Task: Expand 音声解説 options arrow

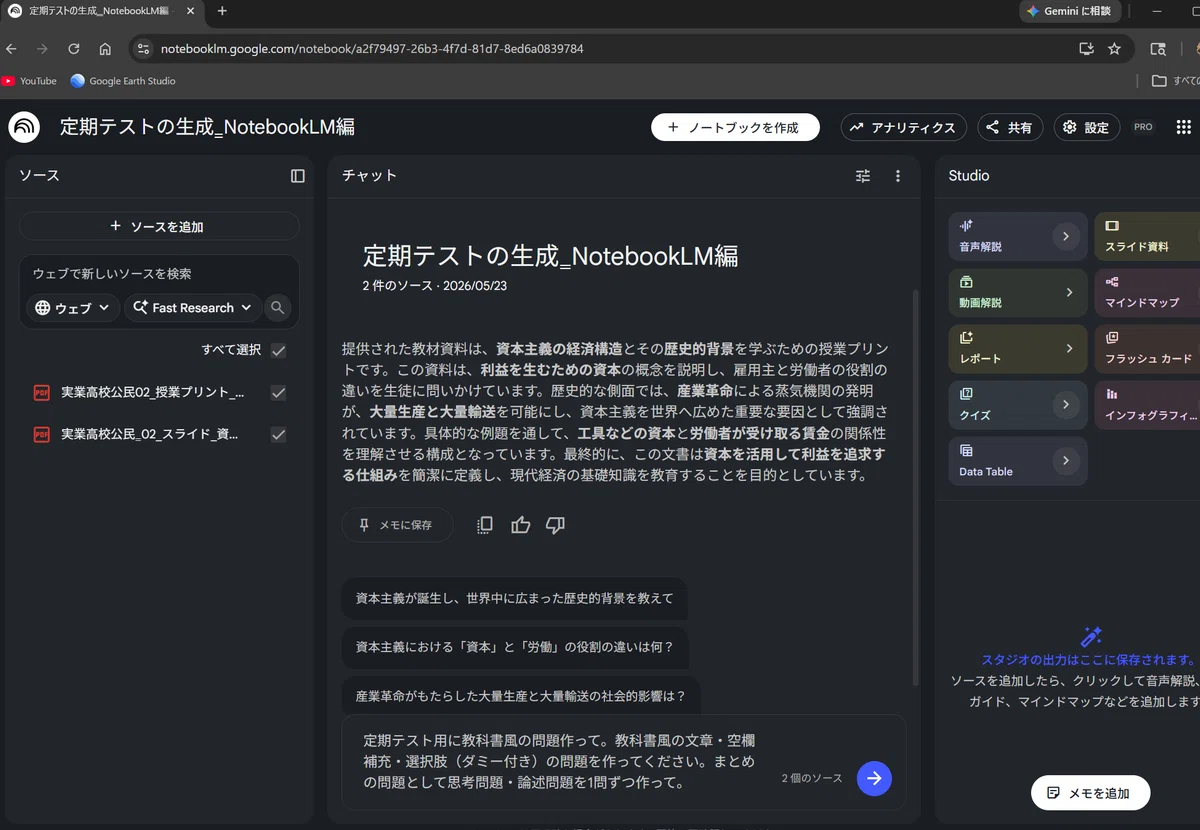Action: (1066, 237)
